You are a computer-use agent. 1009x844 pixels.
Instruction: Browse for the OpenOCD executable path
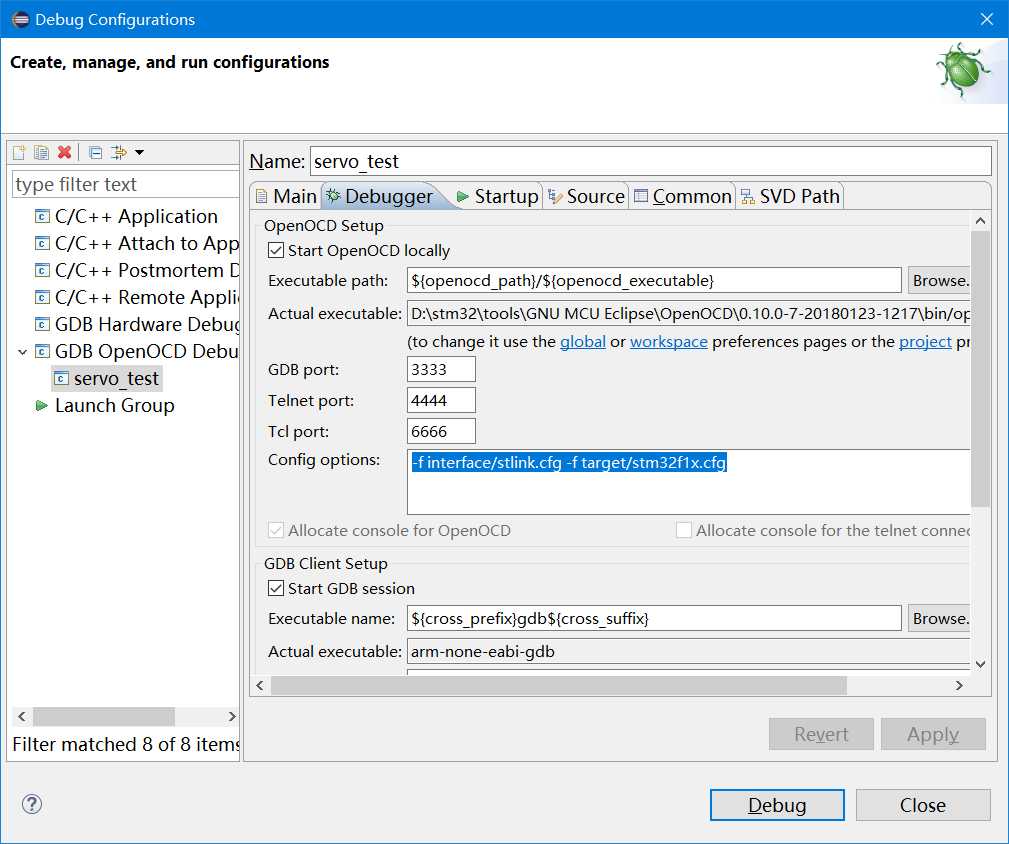click(x=939, y=280)
